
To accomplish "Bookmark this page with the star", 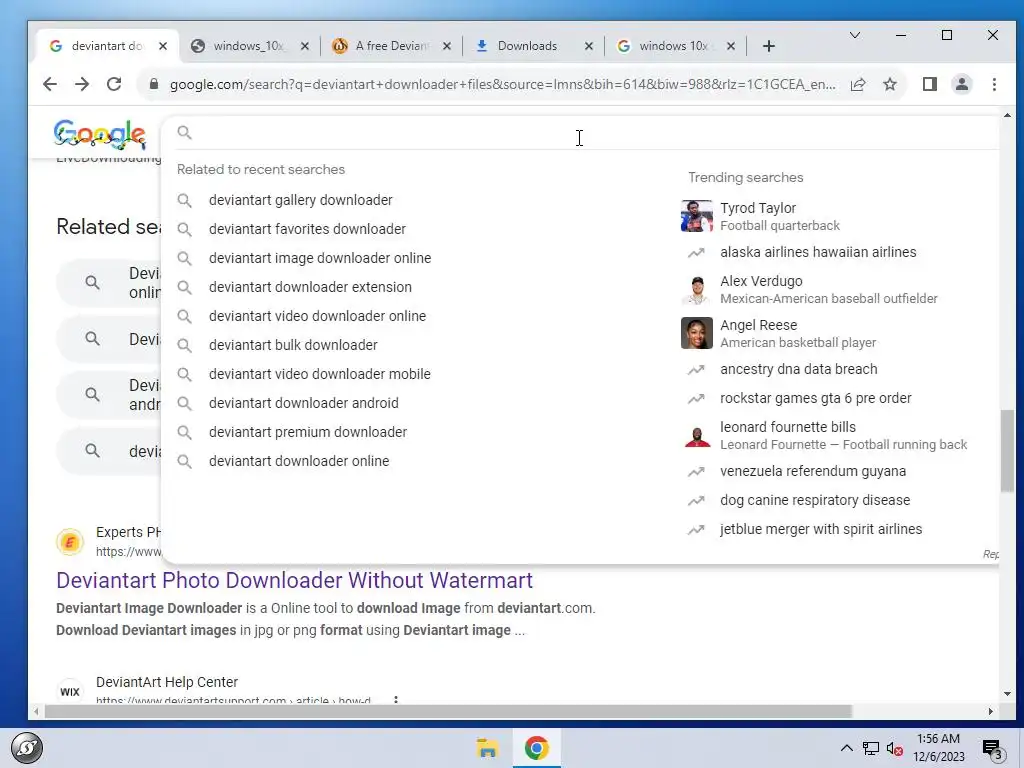I will [x=889, y=84].
